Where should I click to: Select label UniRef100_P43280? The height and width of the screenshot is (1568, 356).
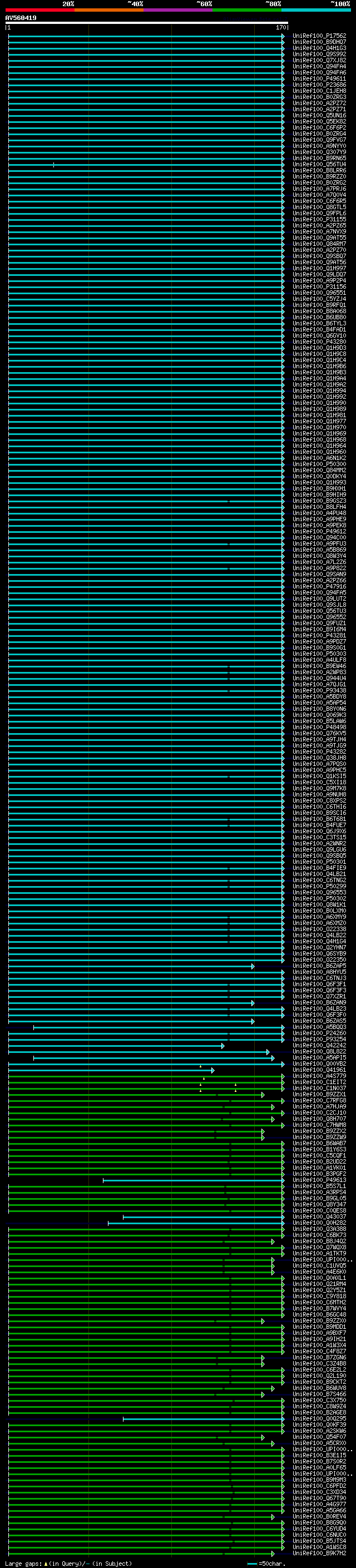click(319, 342)
